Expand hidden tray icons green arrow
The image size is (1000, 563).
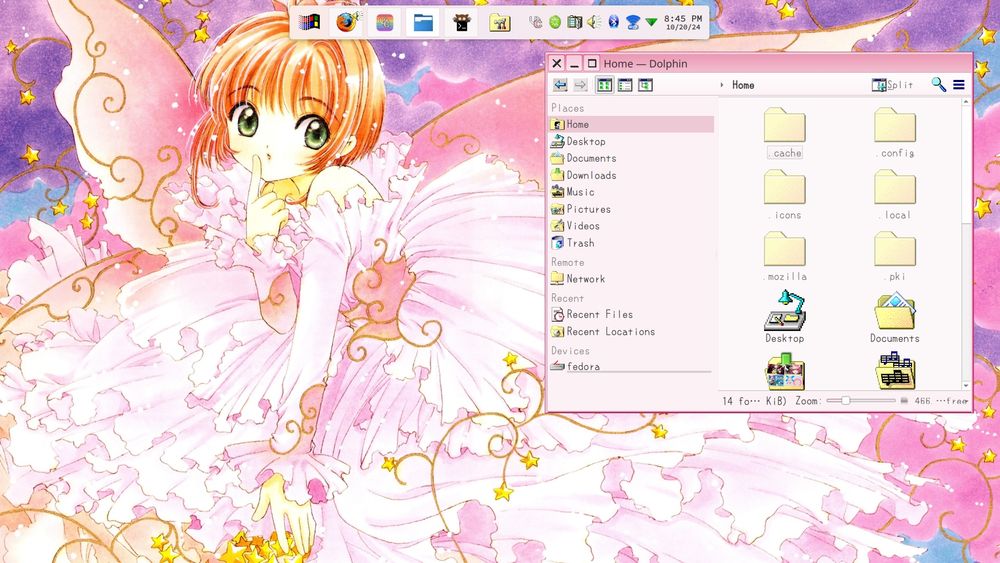(x=651, y=22)
